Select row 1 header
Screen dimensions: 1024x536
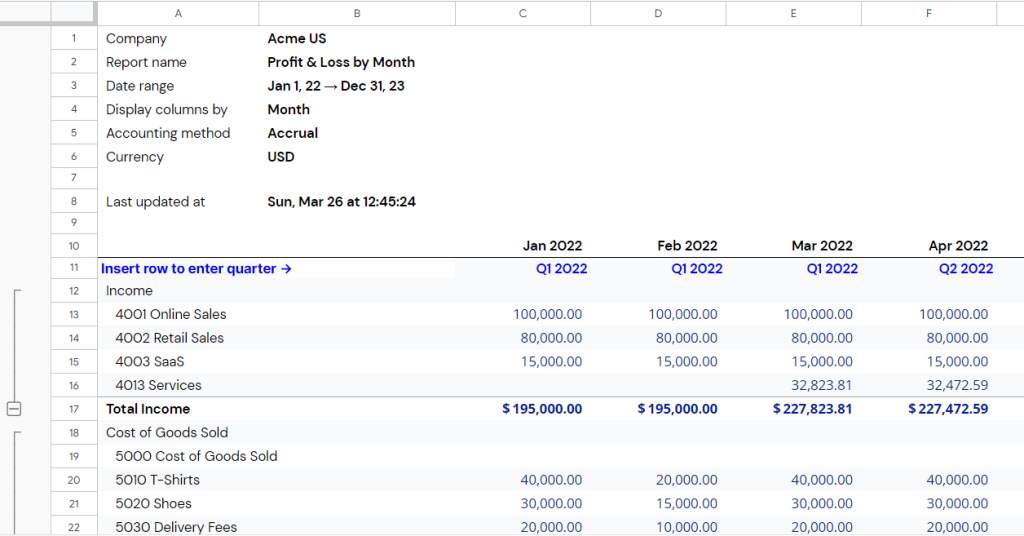[74, 39]
